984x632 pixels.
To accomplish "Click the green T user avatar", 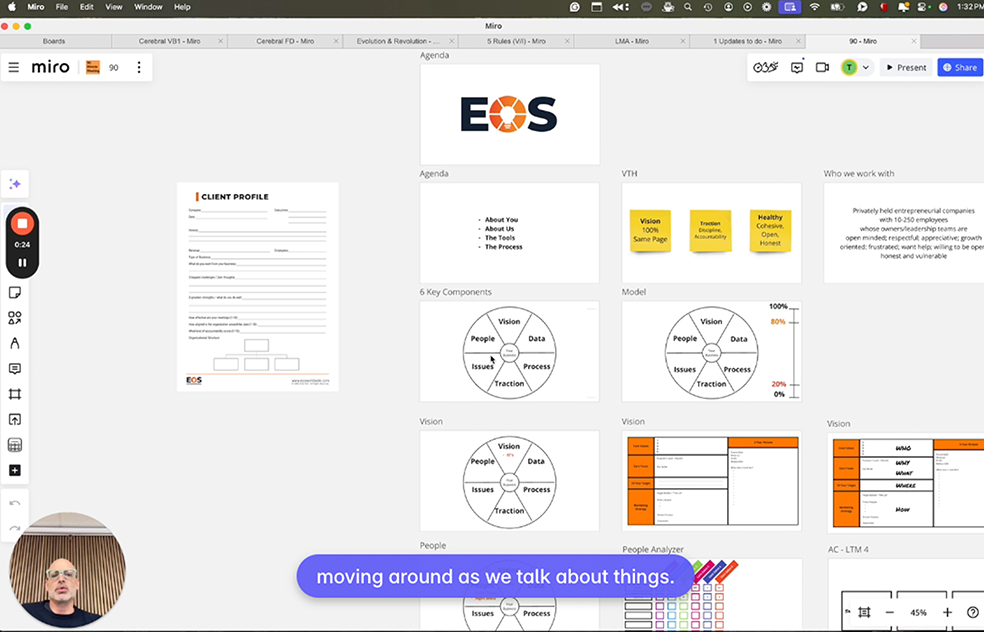I will click(x=849, y=67).
